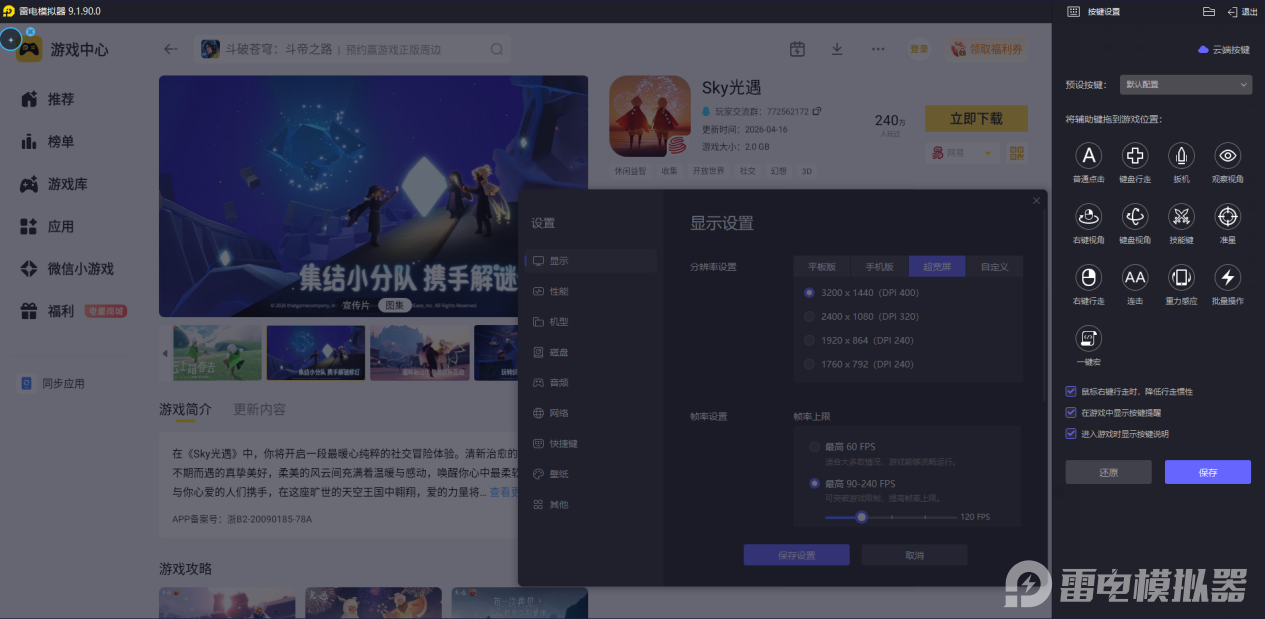
Task: Toggle 鼠标右键行走时,降低行走惯性 checkbox
Action: [x=1071, y=392]
